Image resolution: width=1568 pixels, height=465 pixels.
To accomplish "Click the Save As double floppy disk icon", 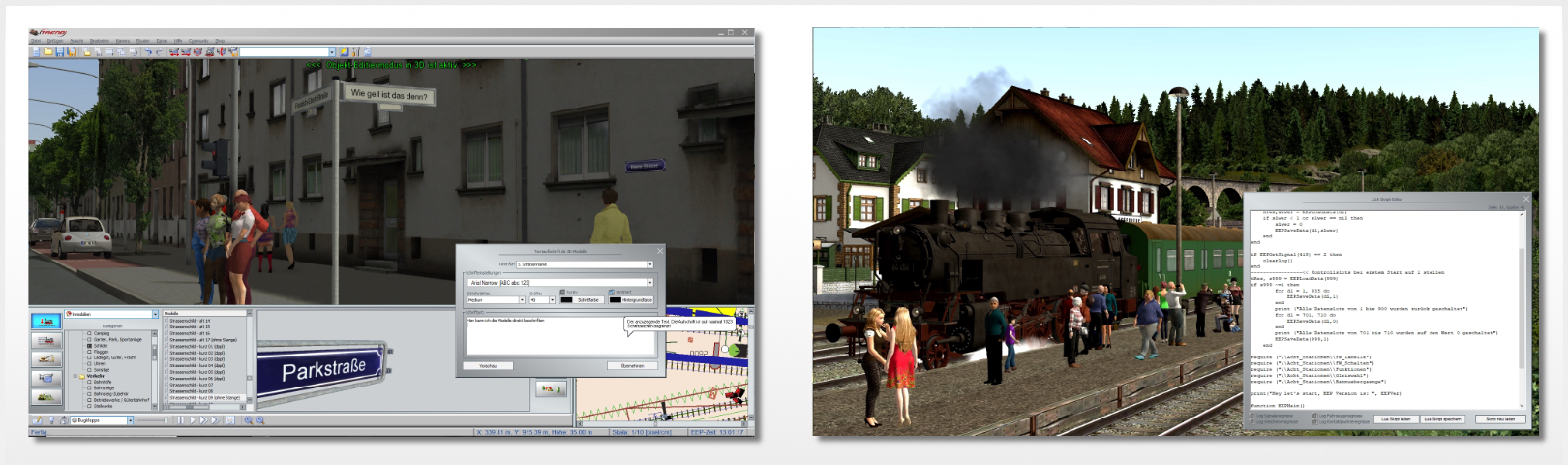I will tap(72, 52).
